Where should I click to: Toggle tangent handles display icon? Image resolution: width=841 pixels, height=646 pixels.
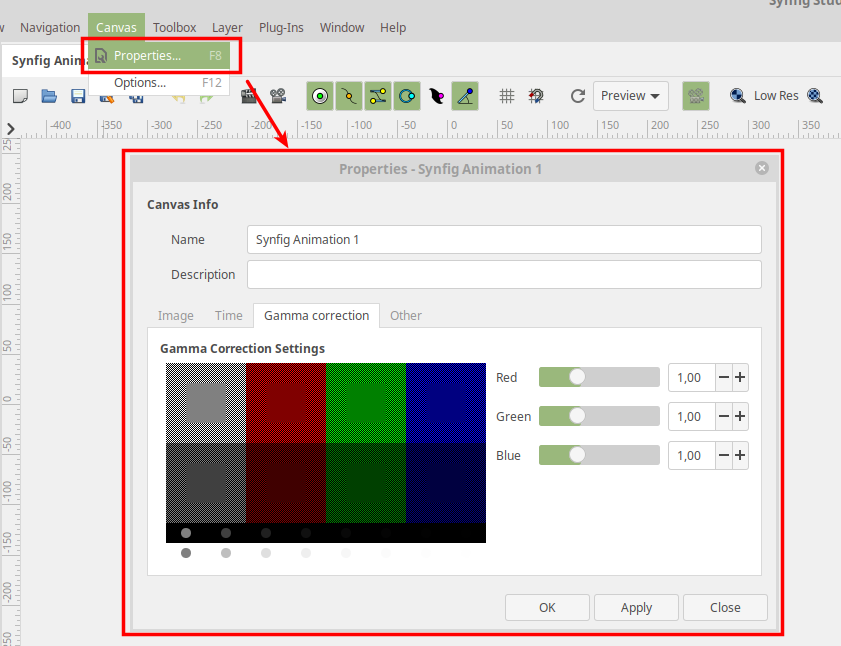pos(378,96)
